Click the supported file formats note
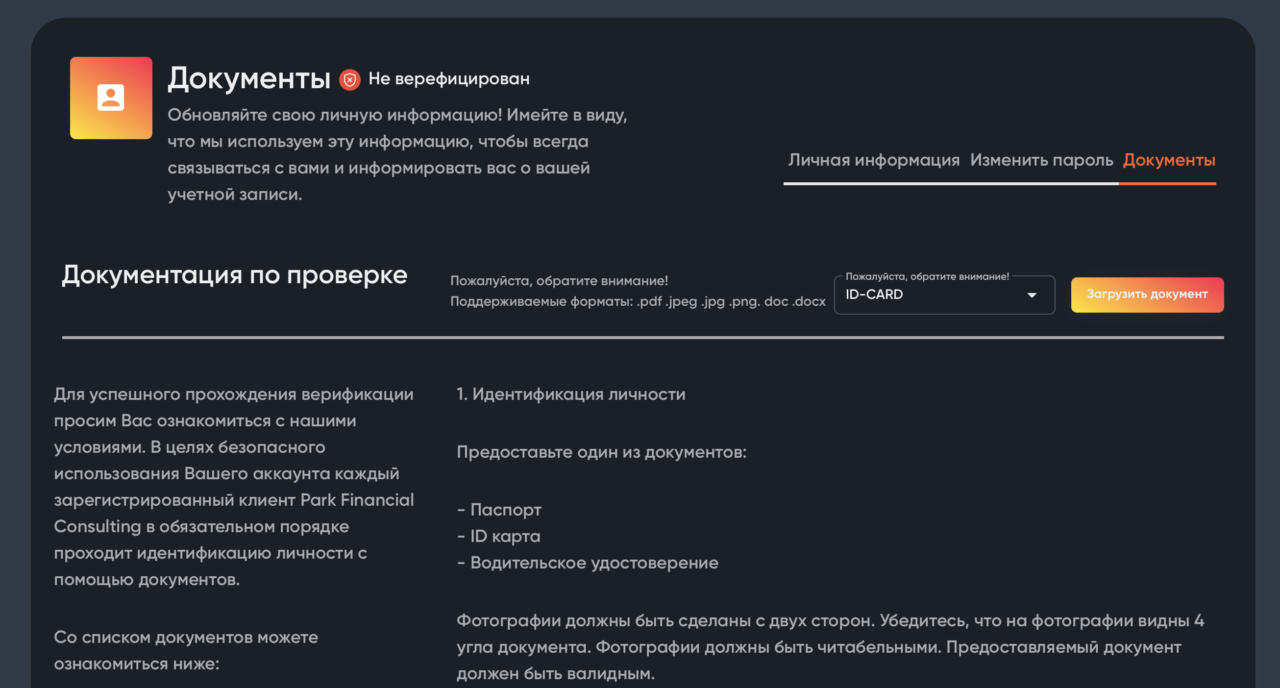This screenshot has height=688, width=1280. (x=638, y=301)
